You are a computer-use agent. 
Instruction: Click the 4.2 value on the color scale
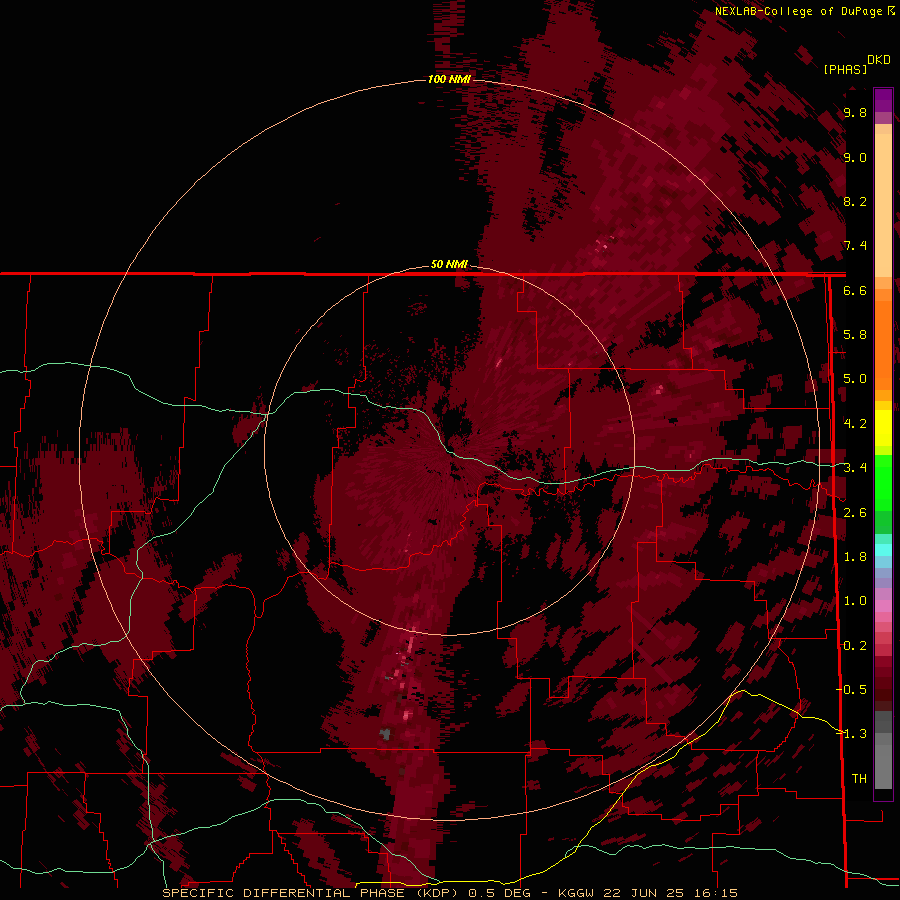[855, 424]
